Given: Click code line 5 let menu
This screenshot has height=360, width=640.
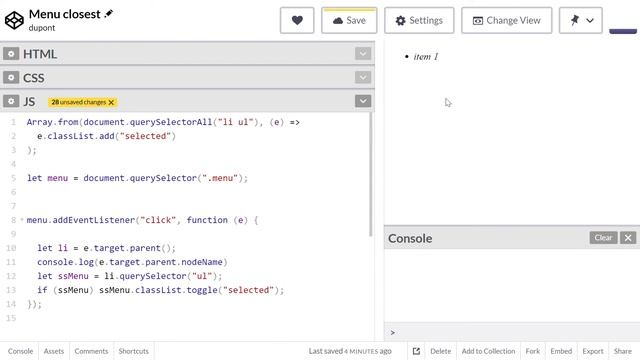Looking at the screenshot, I should 137,178.
